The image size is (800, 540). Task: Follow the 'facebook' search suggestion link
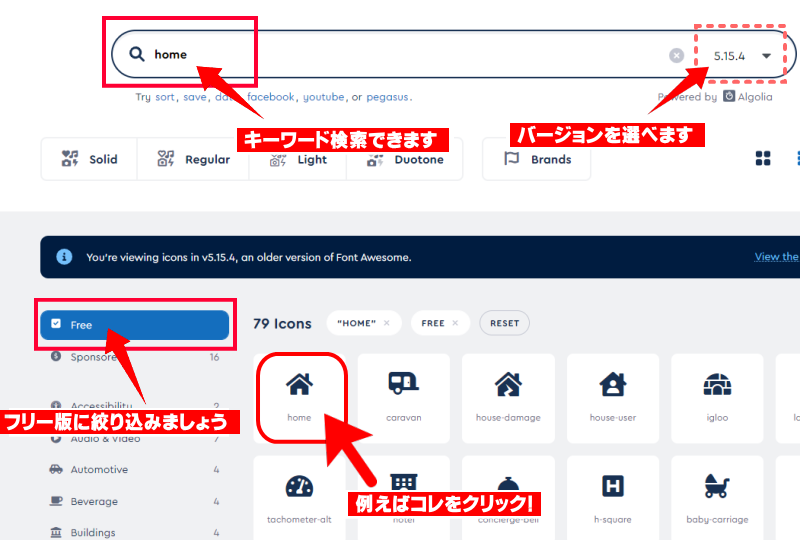(270, 97)
